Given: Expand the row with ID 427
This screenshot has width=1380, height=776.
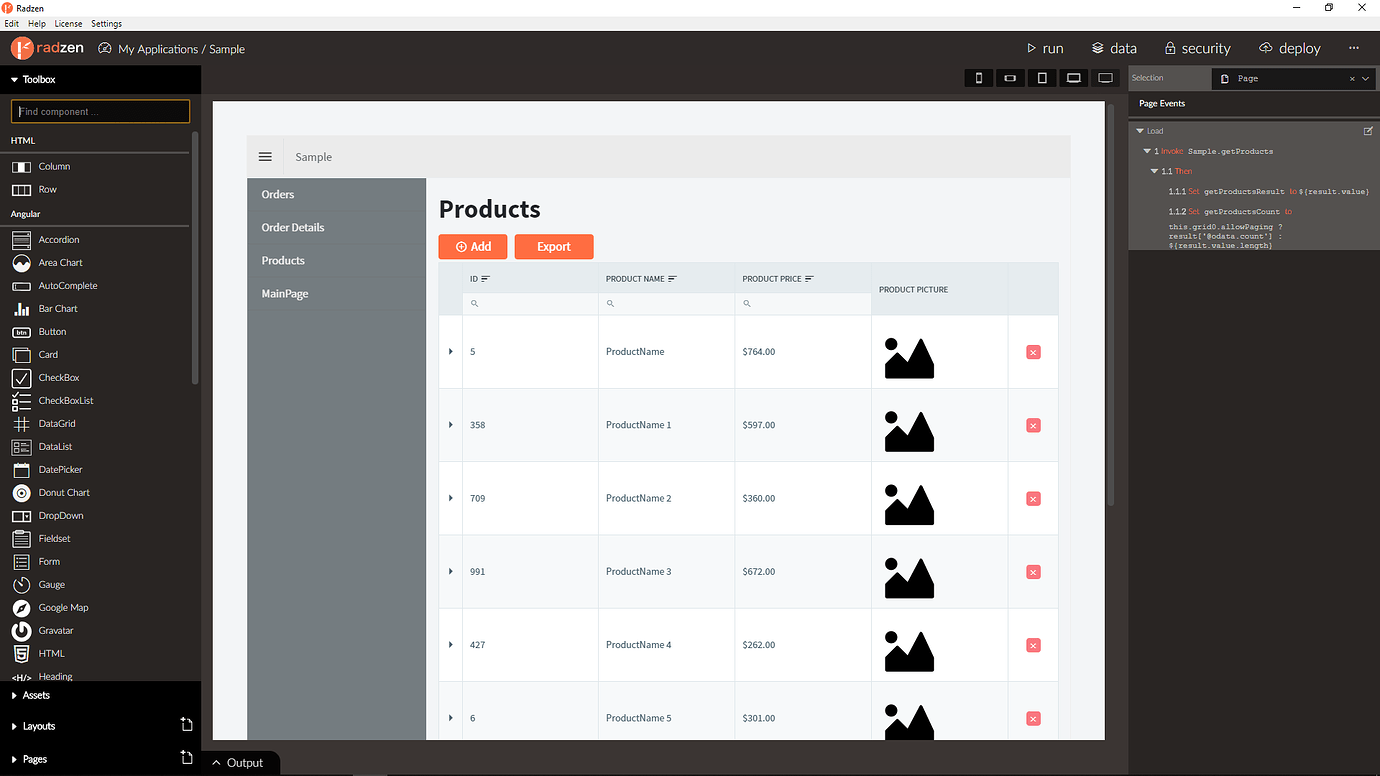Looking at the screenshot, I should pos(451,645).
